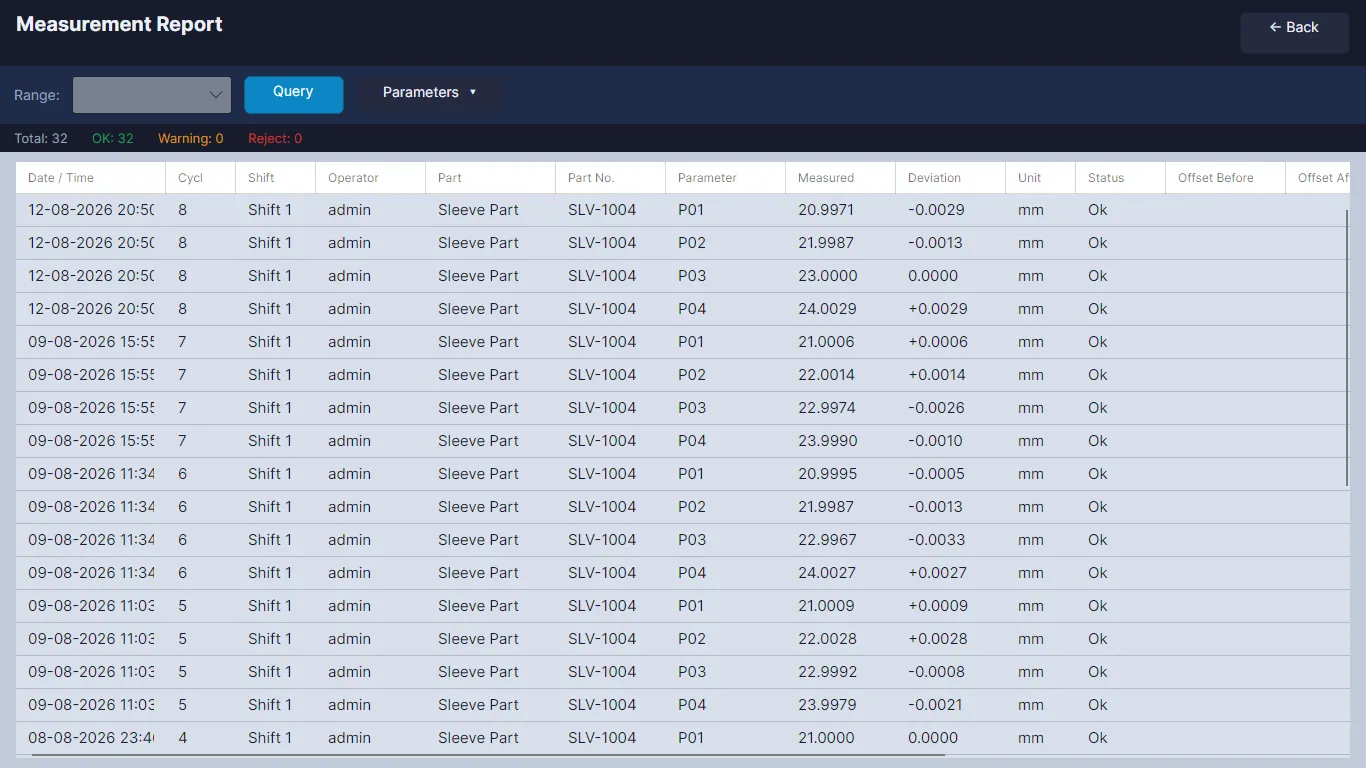Viewport: 1366px width, 768px height.
Task: Click the green 'OK: 32' counter
Action: (113, 139)
